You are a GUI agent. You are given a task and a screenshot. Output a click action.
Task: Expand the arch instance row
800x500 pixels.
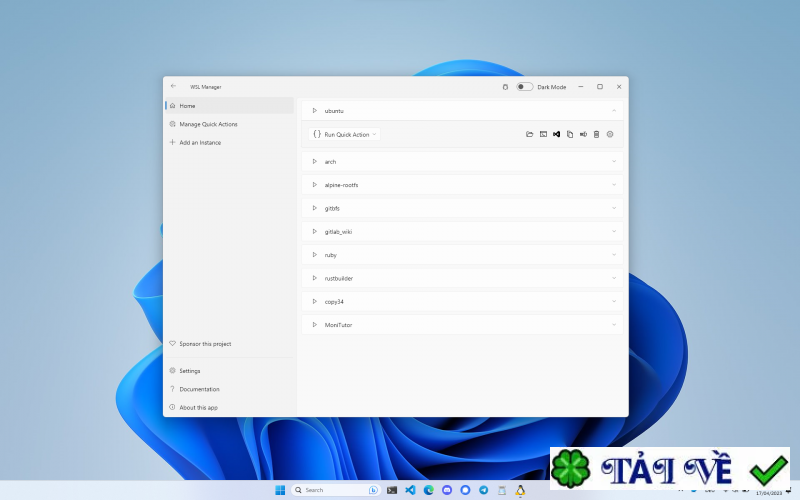614,161
